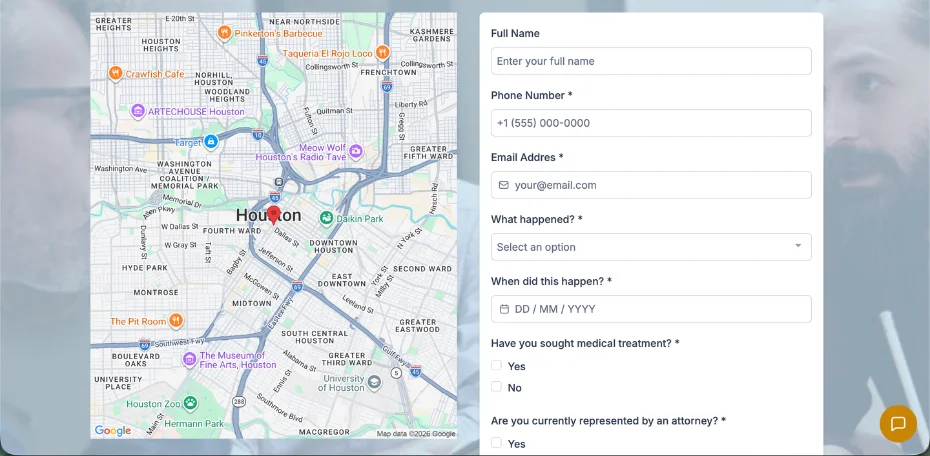Click the Google logo link on map

click(113, 431)
